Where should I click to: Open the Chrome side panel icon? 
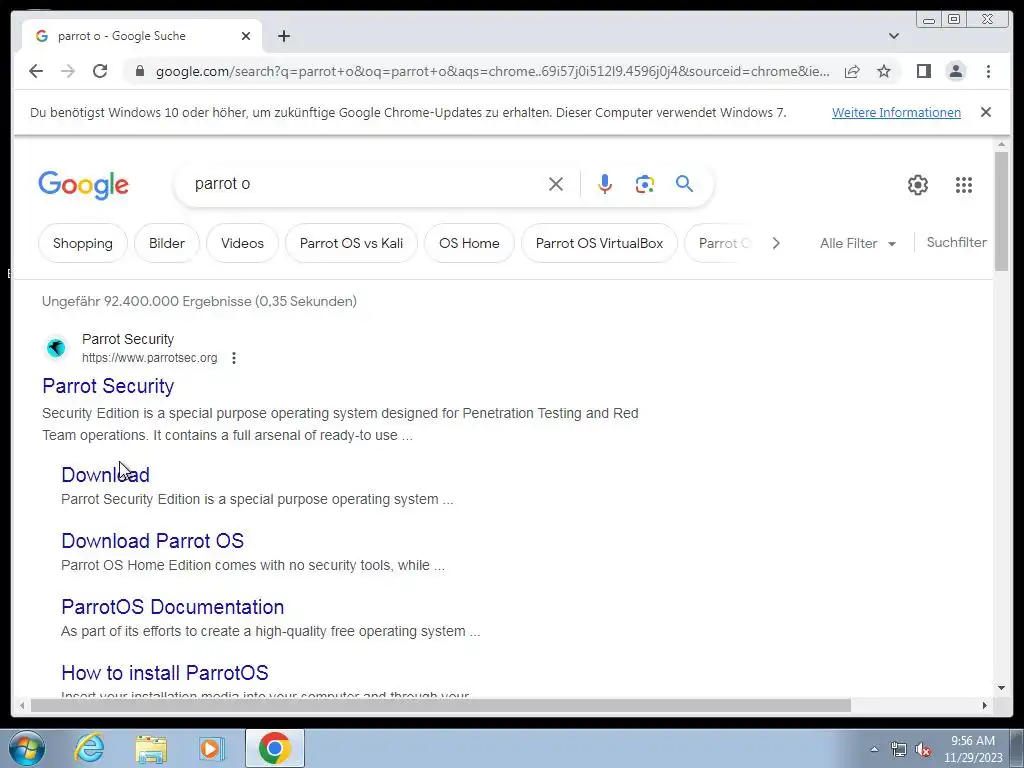(x=923, y=71)
